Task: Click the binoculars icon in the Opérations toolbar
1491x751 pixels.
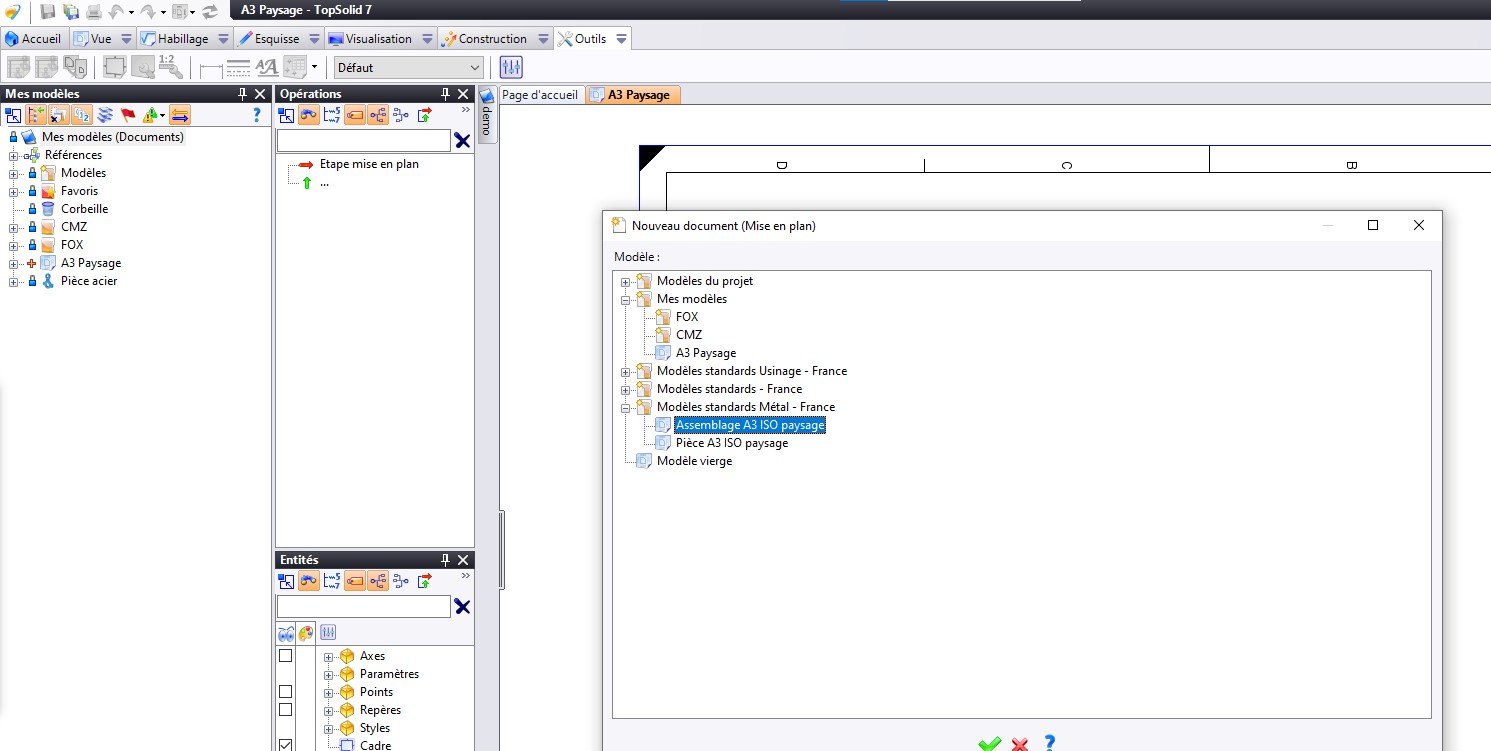Action: tap(309, 115)
